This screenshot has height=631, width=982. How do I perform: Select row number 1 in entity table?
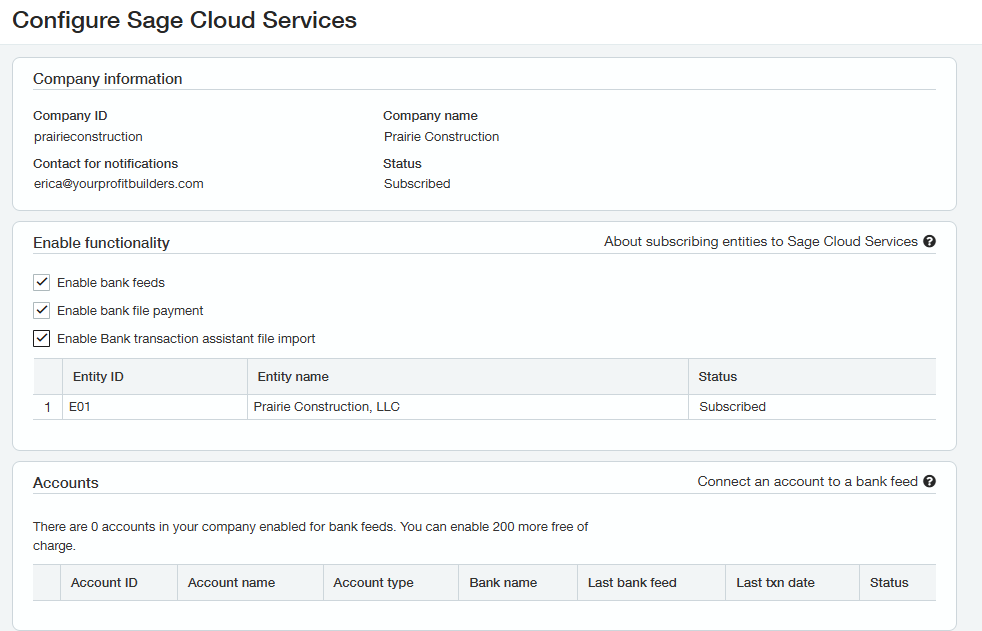48,407
